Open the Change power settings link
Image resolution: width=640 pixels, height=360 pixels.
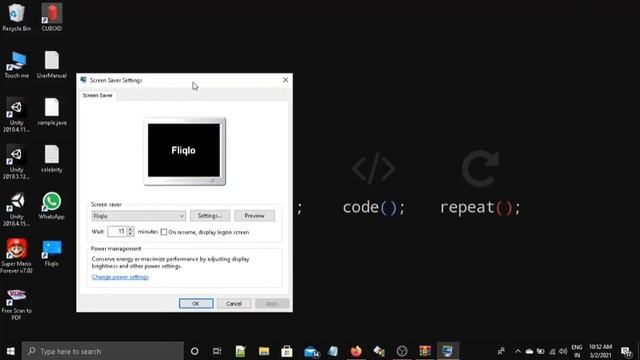click(120, 277)
